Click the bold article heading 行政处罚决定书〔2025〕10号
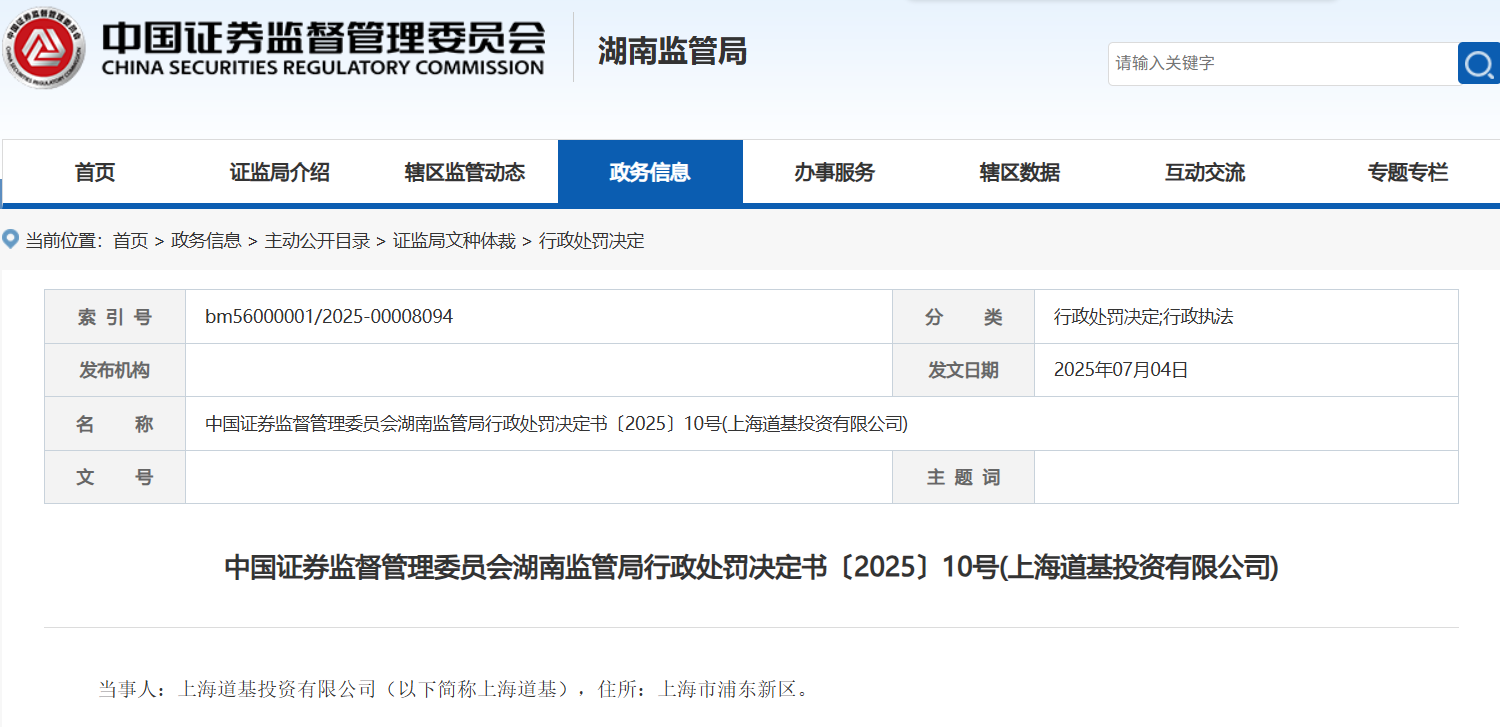 coord(751,567)
